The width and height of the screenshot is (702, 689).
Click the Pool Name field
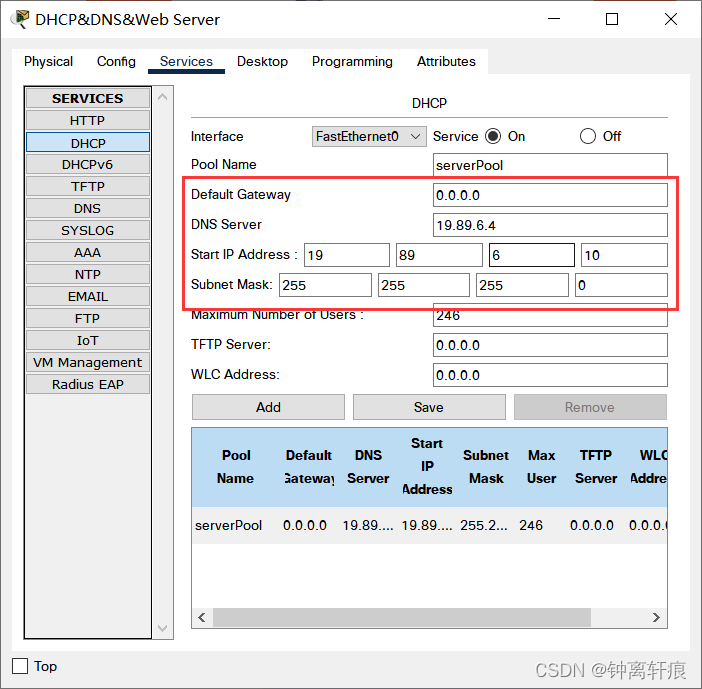point(550,165)
